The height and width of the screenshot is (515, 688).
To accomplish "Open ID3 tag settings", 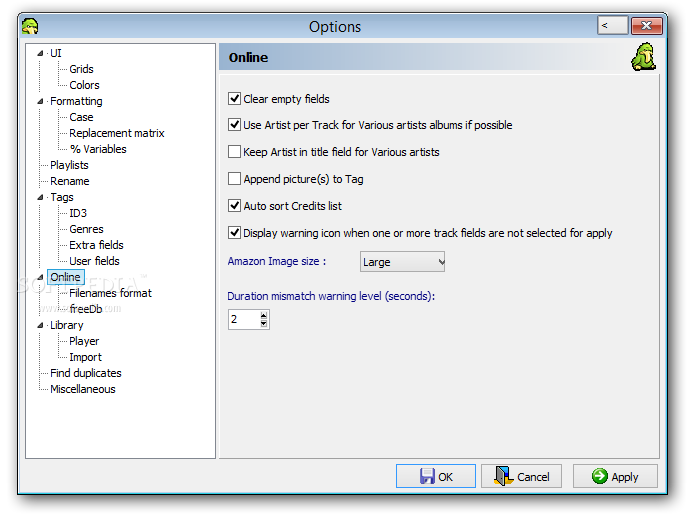I will (78, 213).
